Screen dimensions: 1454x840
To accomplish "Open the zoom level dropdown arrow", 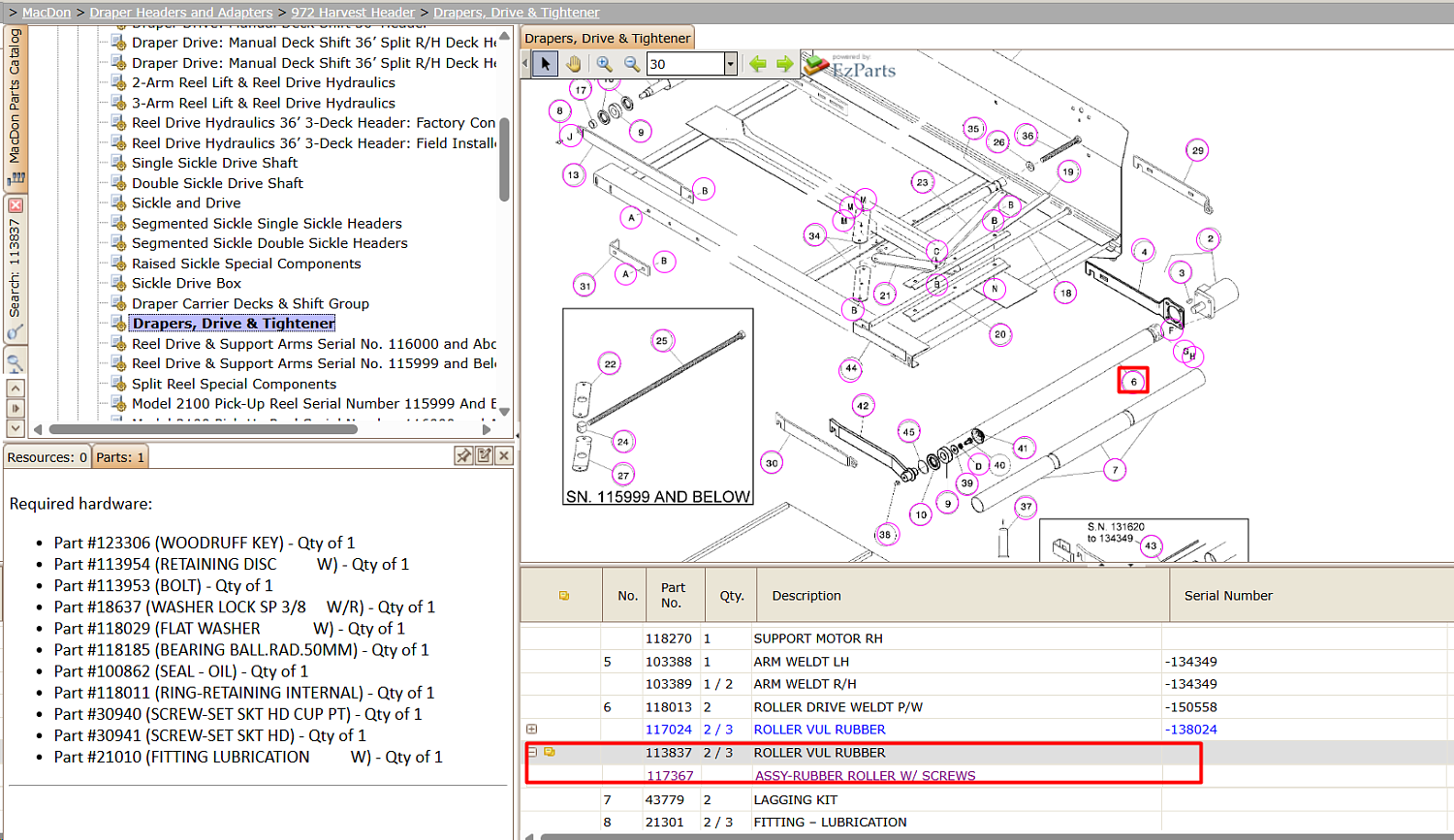I will tap(731, 64).
